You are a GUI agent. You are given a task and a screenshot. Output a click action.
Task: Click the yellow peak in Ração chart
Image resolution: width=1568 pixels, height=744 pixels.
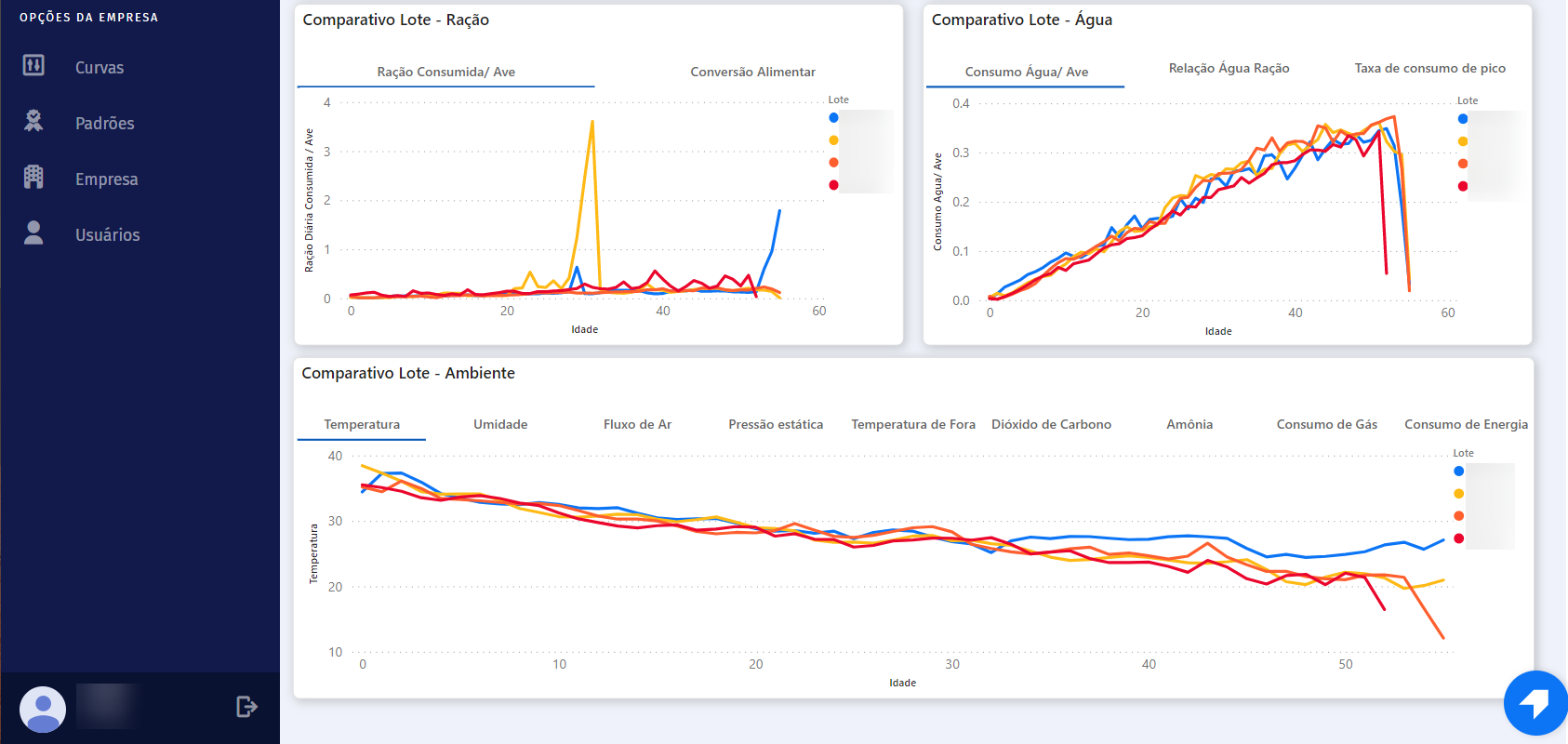[x=591, y=123]
